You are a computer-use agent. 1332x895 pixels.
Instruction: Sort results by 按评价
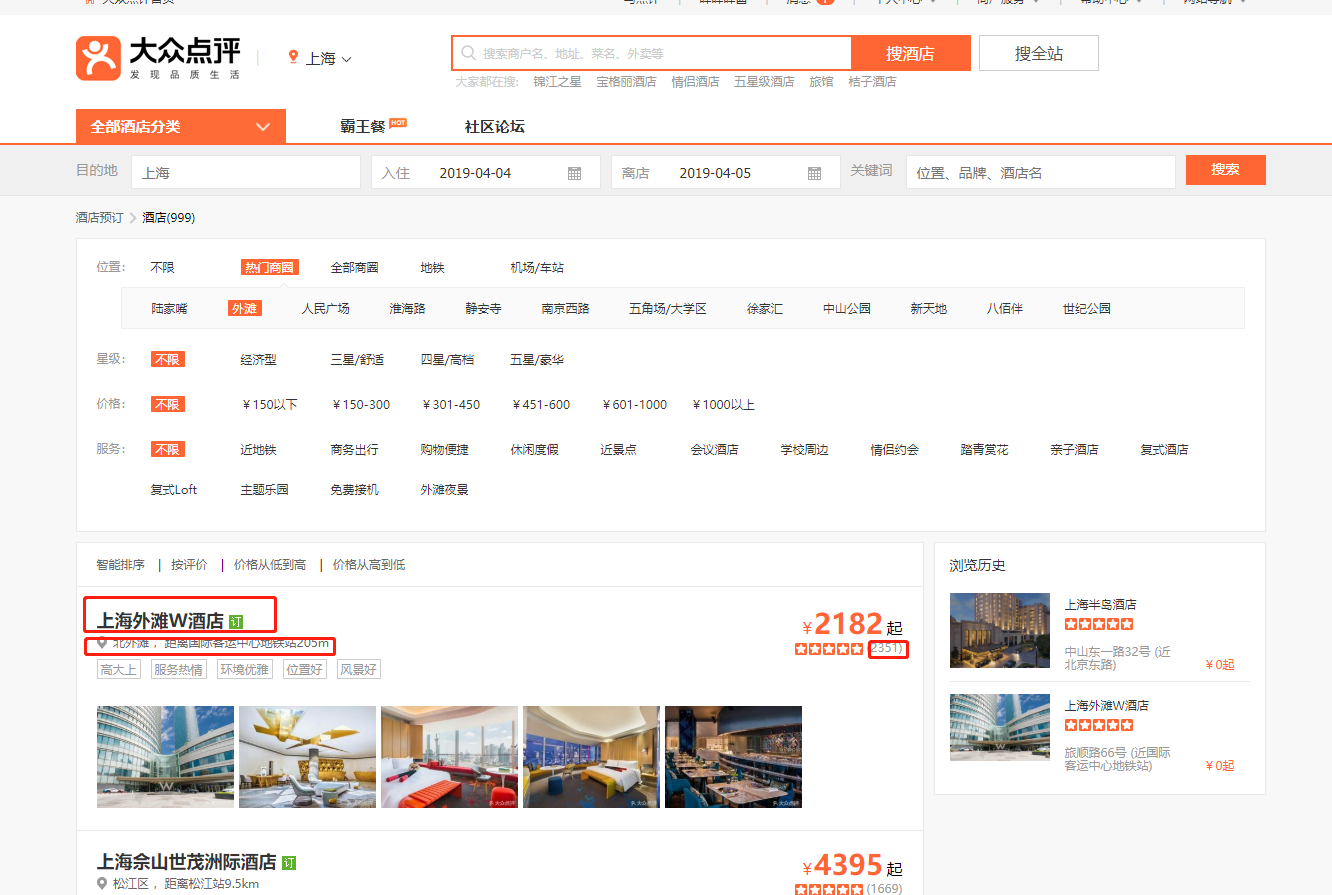coord(189,564)
